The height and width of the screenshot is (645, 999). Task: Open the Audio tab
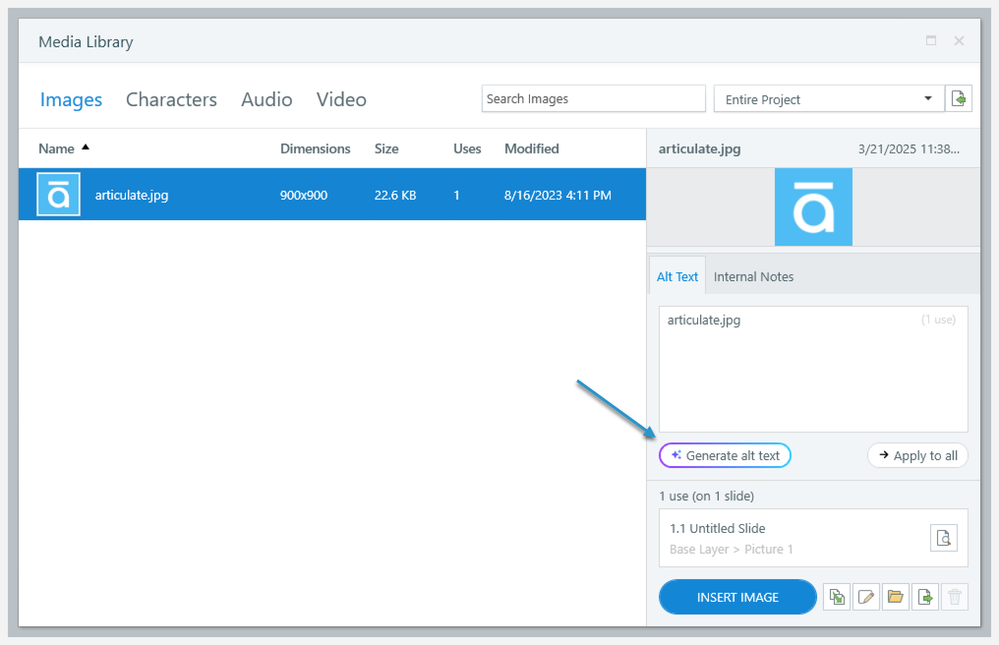point(266,99)
